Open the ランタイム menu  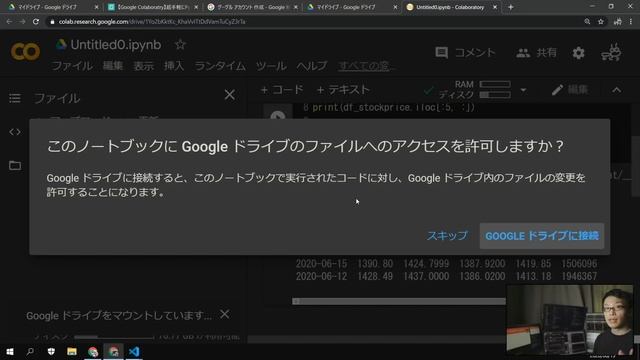(220, 66)
